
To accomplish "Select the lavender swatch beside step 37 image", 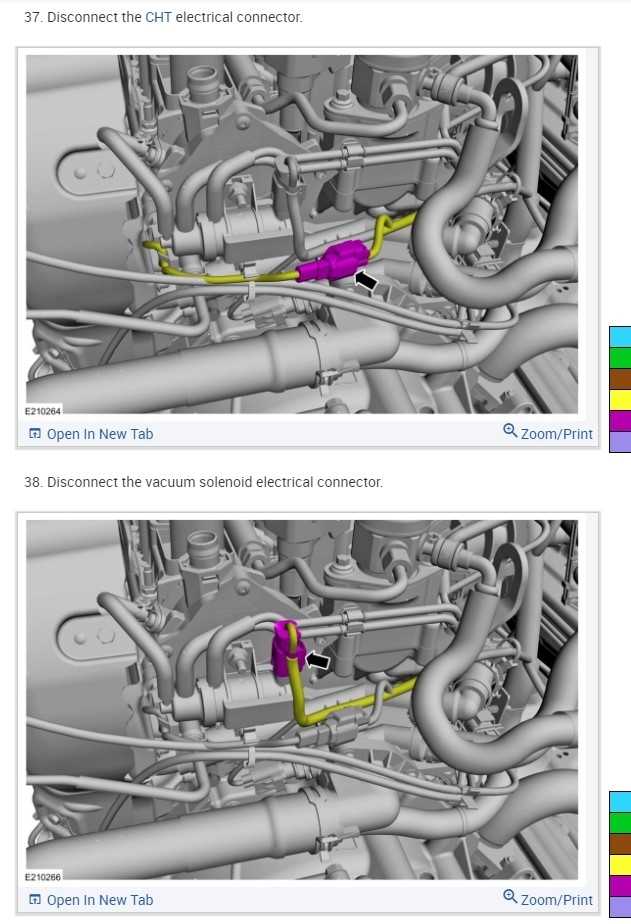I will coord(620,441).
